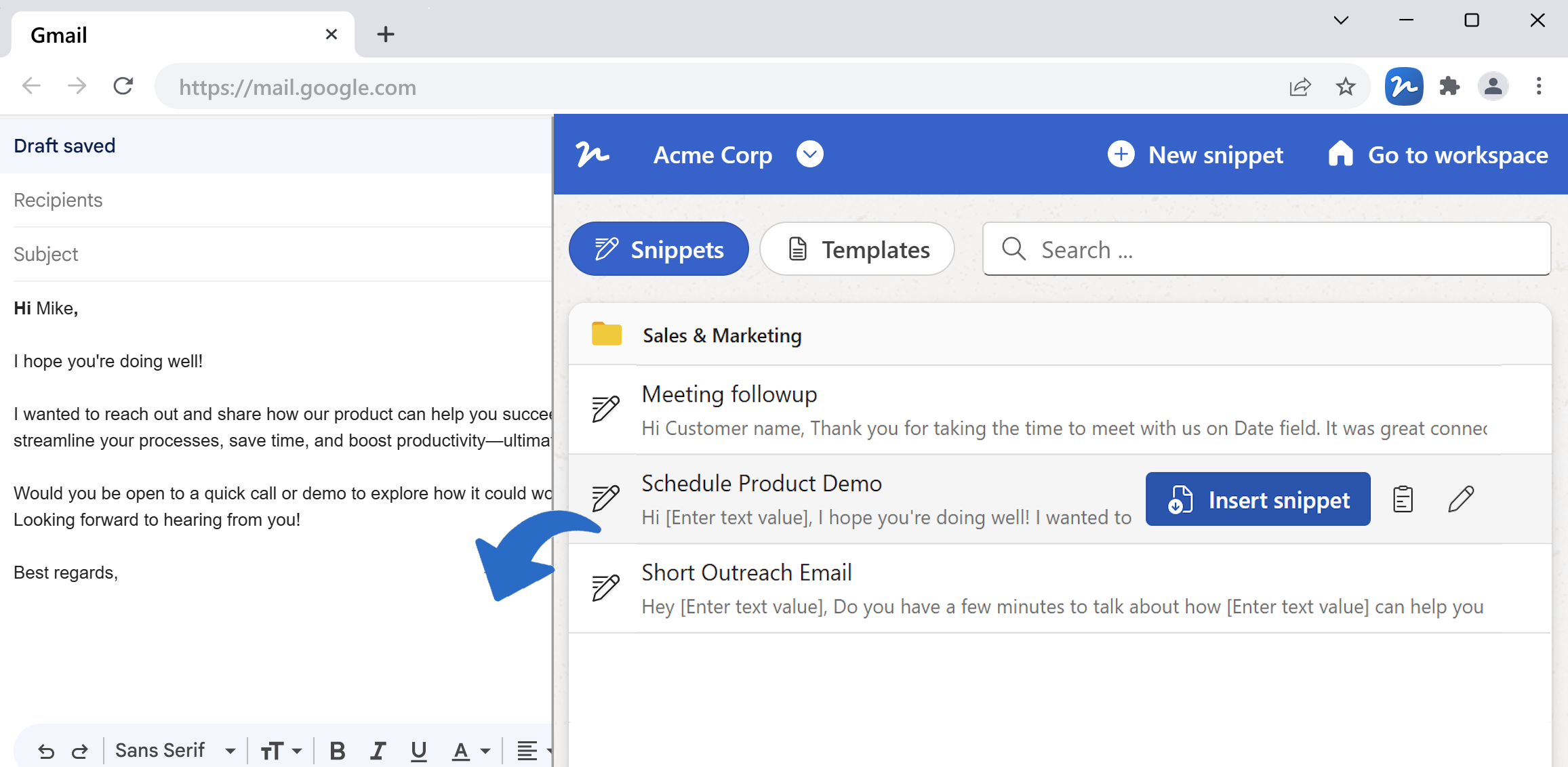Minimize the browser window
Image resolution: width=1568 pixels, height=767 pixels.
pos(1406,20)
